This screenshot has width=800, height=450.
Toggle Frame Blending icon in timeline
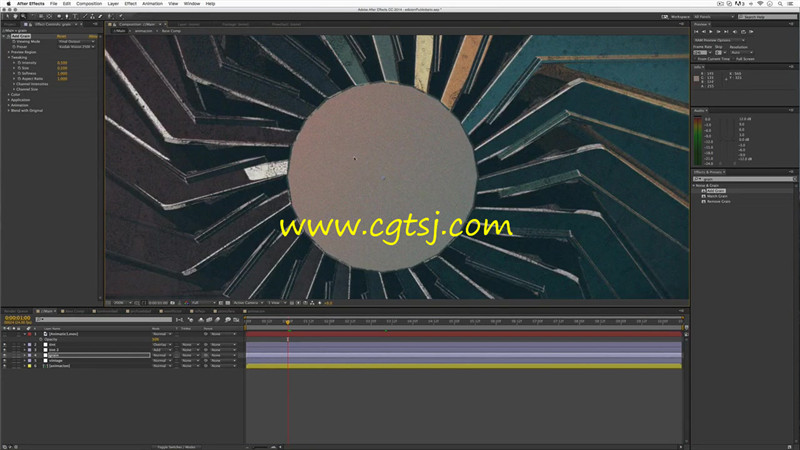(209, 319)
